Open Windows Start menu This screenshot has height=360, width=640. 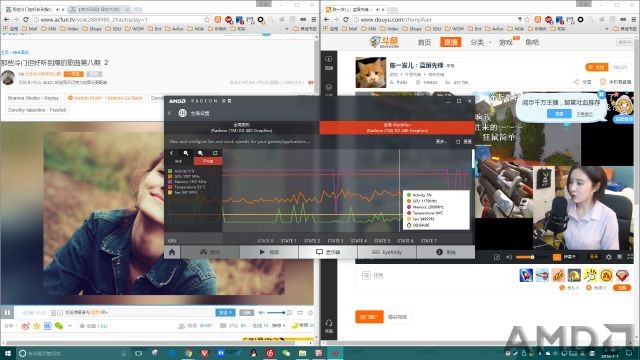tap(7, 353)
